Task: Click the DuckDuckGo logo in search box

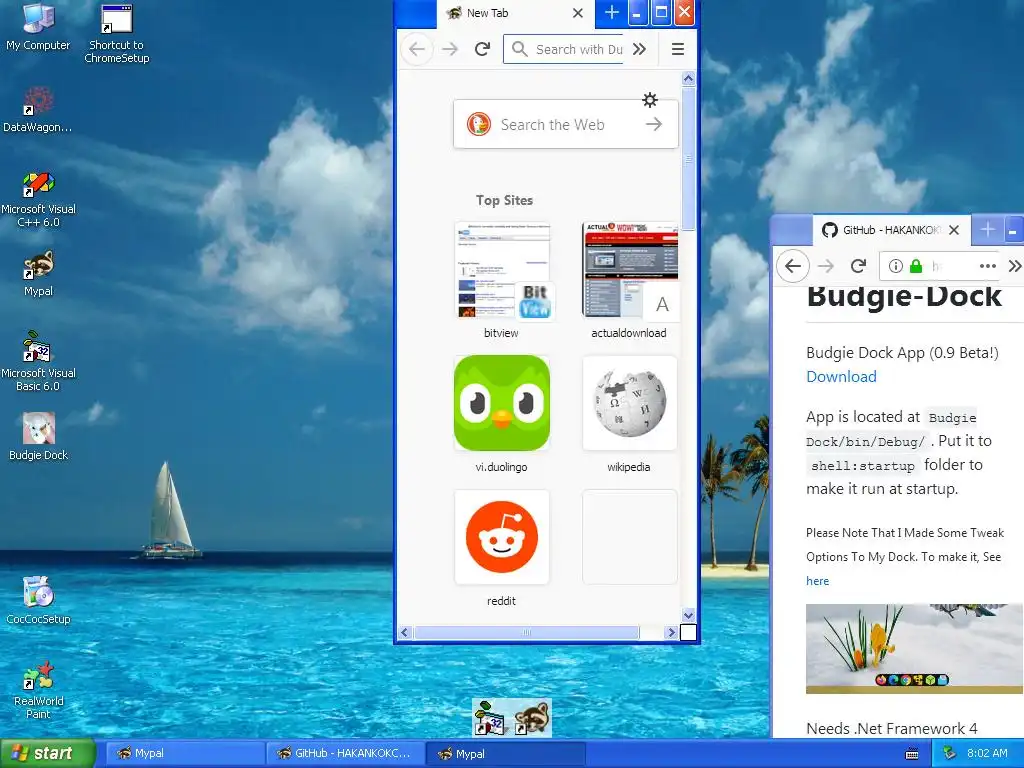Action: coord(479,124)
